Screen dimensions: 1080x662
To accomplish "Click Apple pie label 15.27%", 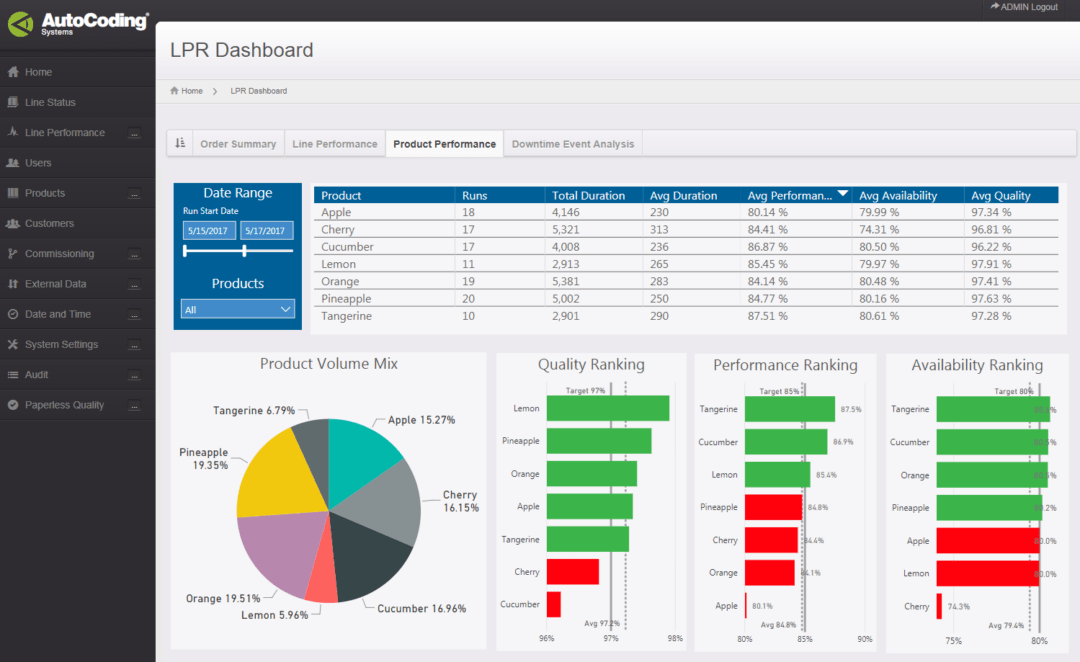I will [x=421, y=420].
